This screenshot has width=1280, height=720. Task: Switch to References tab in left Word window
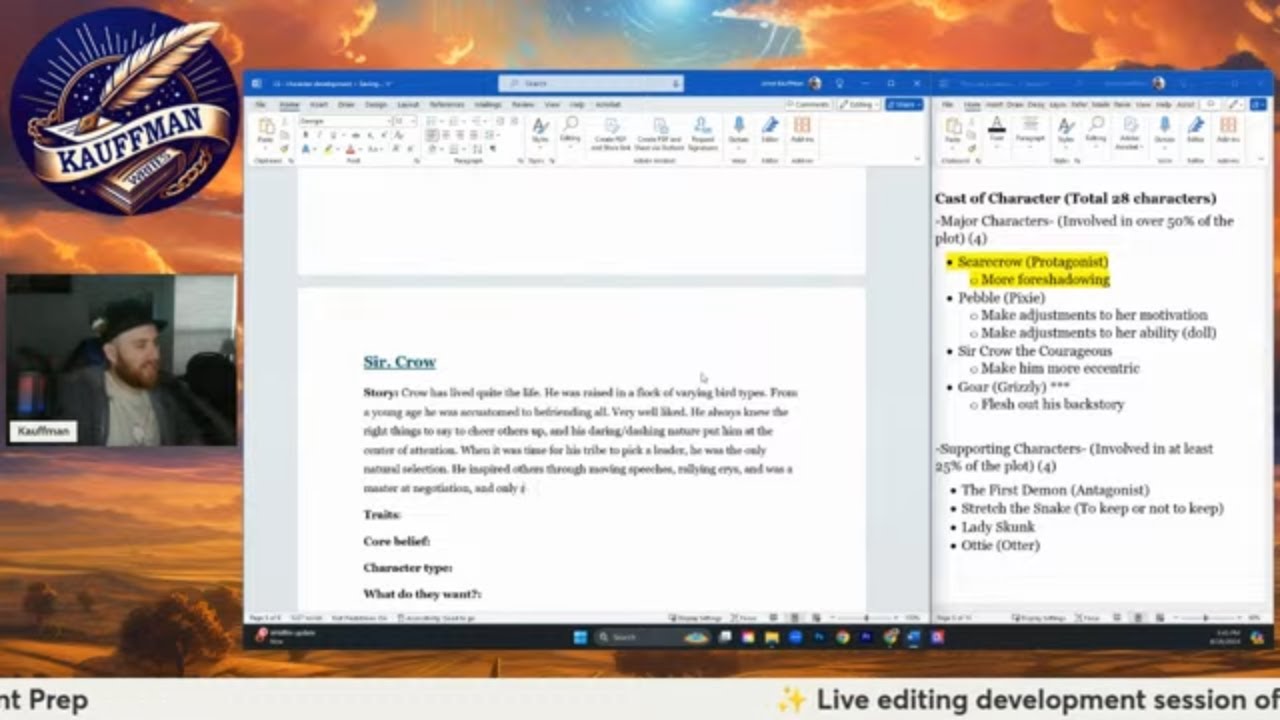coord(446,104)
